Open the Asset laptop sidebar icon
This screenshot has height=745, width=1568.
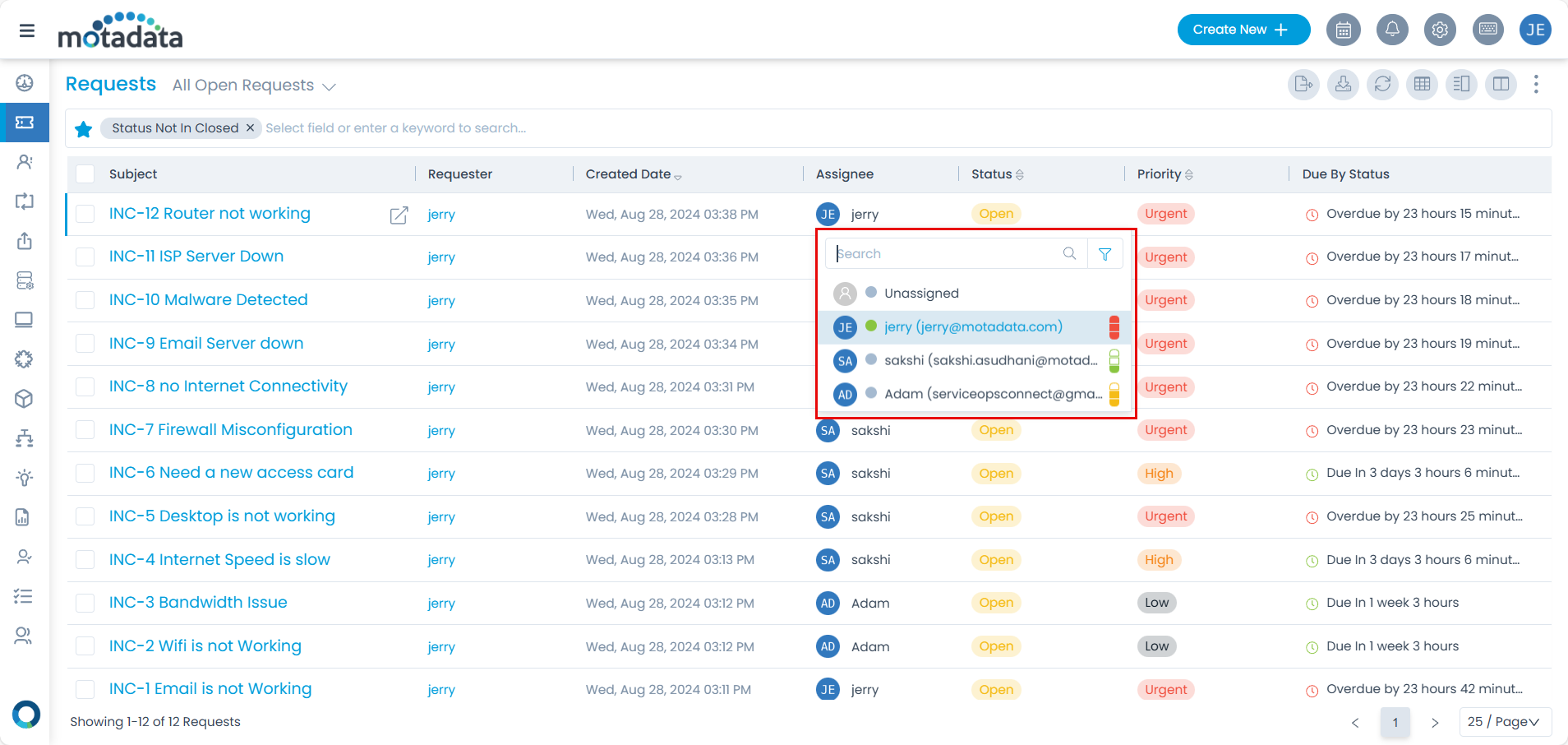point(25,320)
